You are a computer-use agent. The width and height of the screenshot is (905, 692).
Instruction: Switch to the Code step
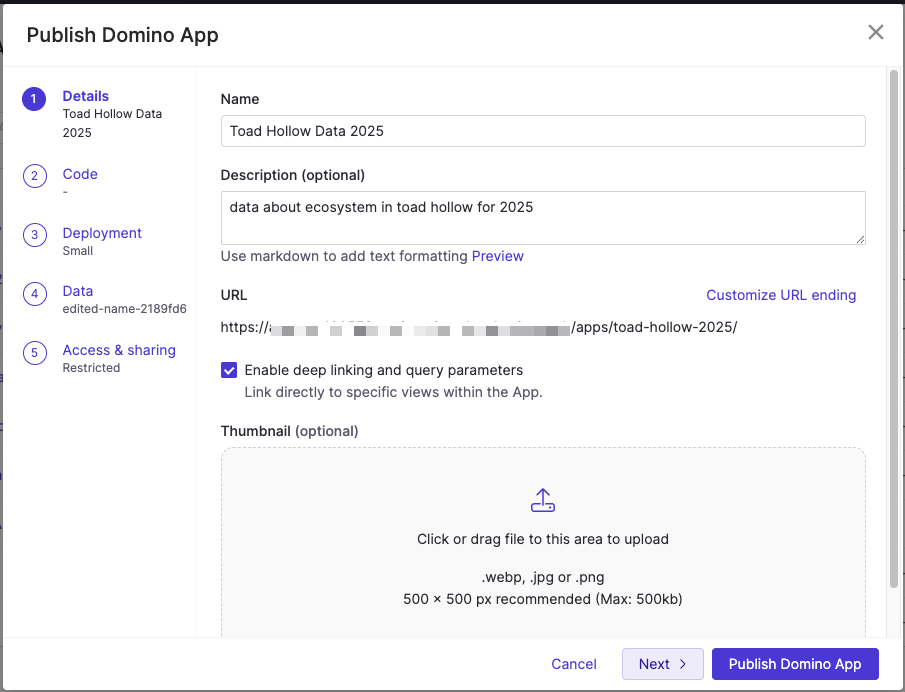click(x=80, y=174)
